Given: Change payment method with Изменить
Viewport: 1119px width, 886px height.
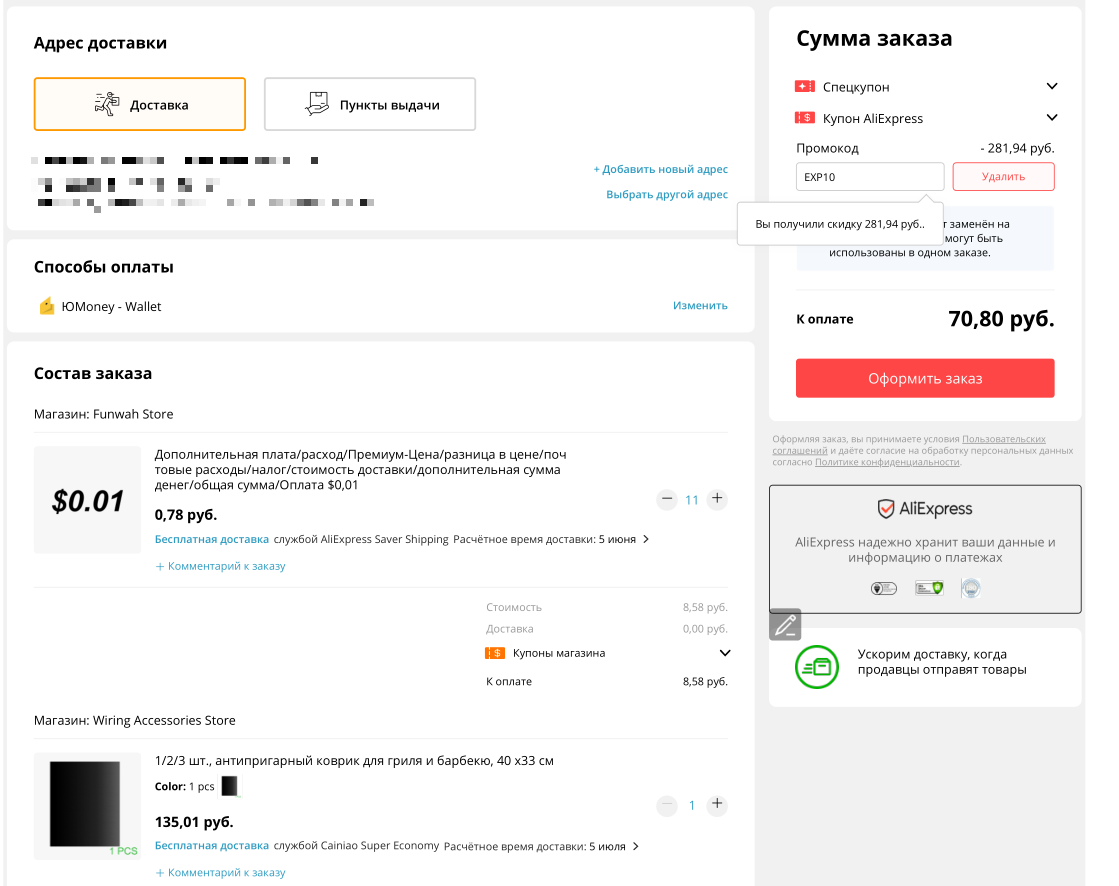Looking at the screenshot, I should coord(700,305).
